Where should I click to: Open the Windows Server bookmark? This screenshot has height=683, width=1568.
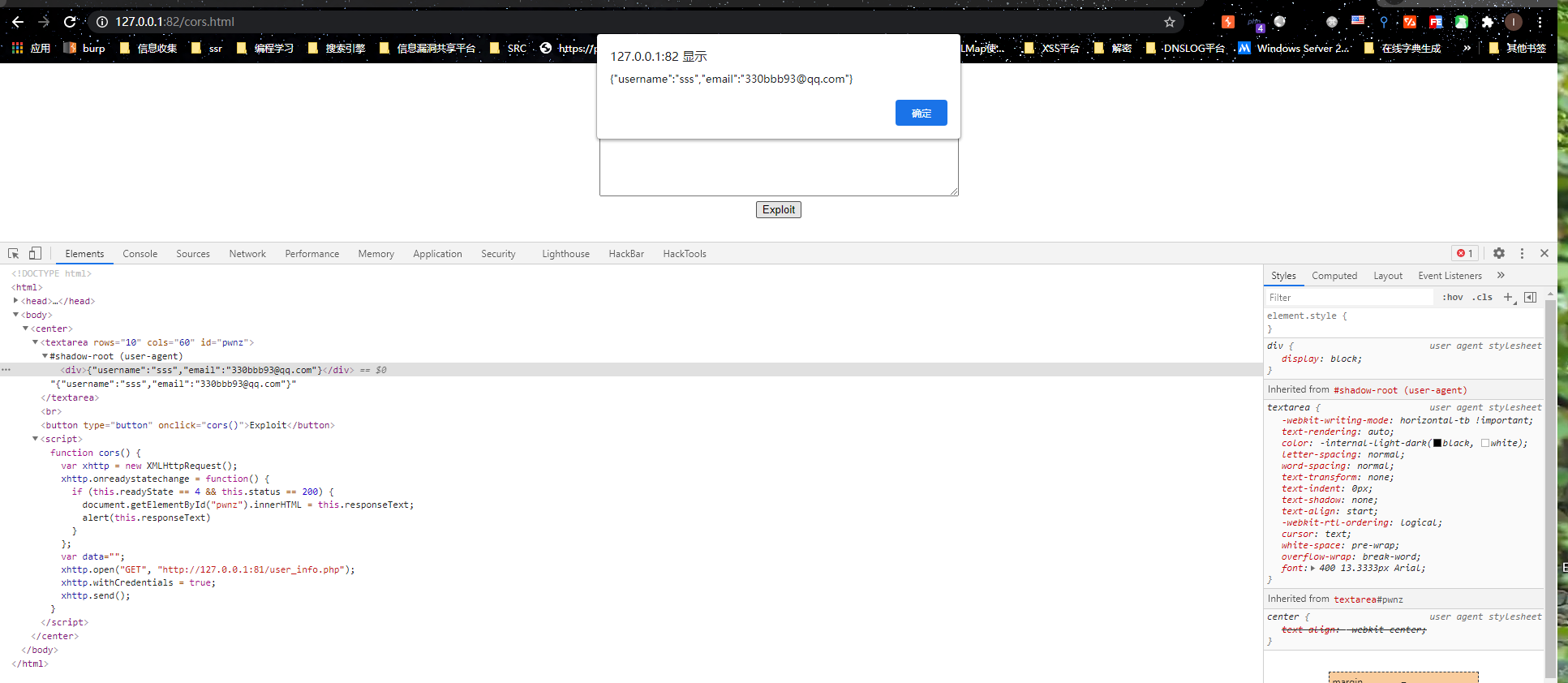click(x=1293, y=48)
